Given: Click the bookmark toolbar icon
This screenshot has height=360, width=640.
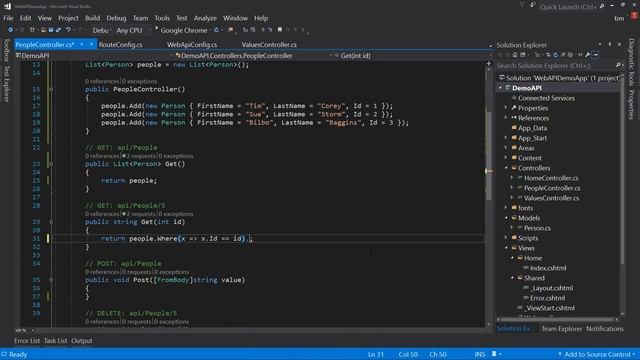Looking at the screenshot, I should point(280,30).
